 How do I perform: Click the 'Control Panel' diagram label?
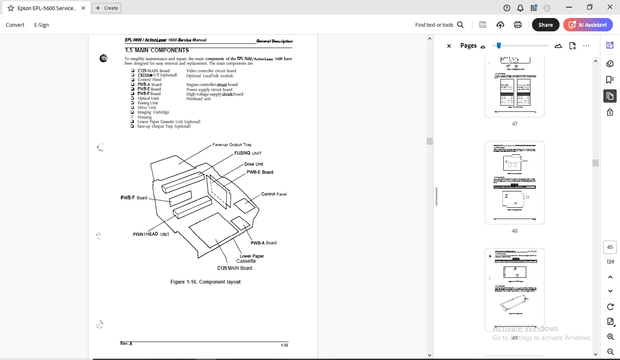click(274, 194)
